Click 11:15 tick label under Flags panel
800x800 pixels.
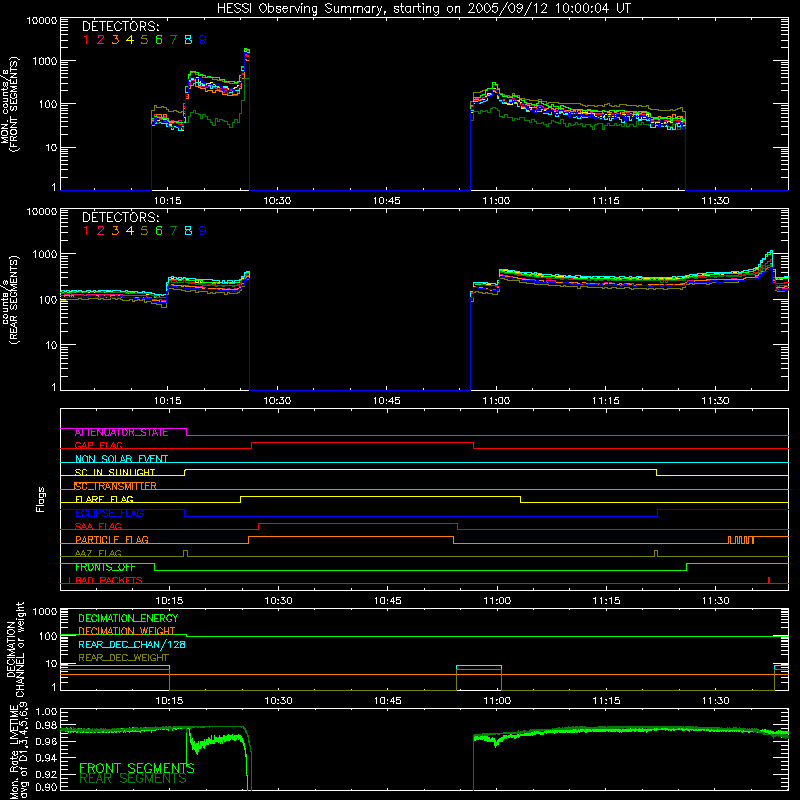pyautogui.click(x=606, y=601)
